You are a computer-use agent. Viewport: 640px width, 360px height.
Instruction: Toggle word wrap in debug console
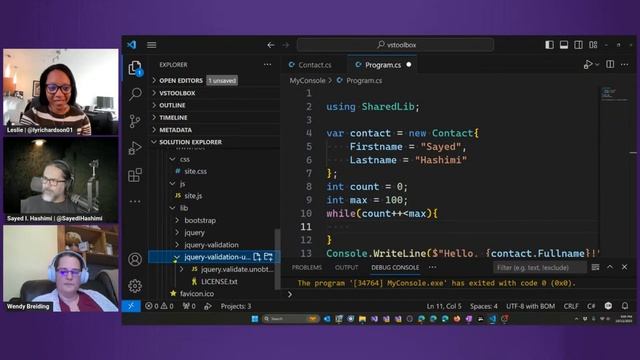(596, 267)
